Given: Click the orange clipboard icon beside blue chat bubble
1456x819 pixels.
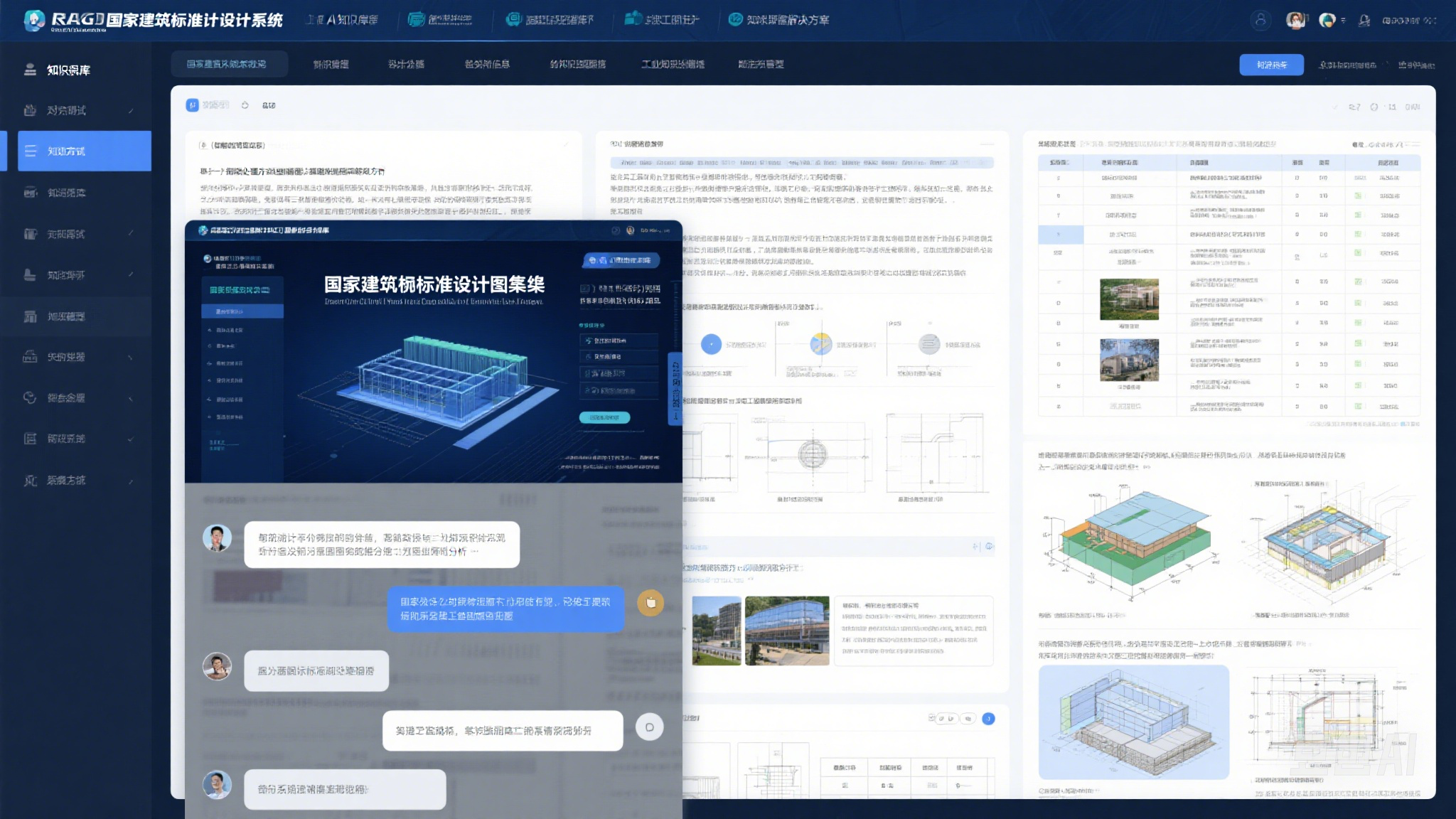Looking at the screenshot, I should click(x=650, y=603).
